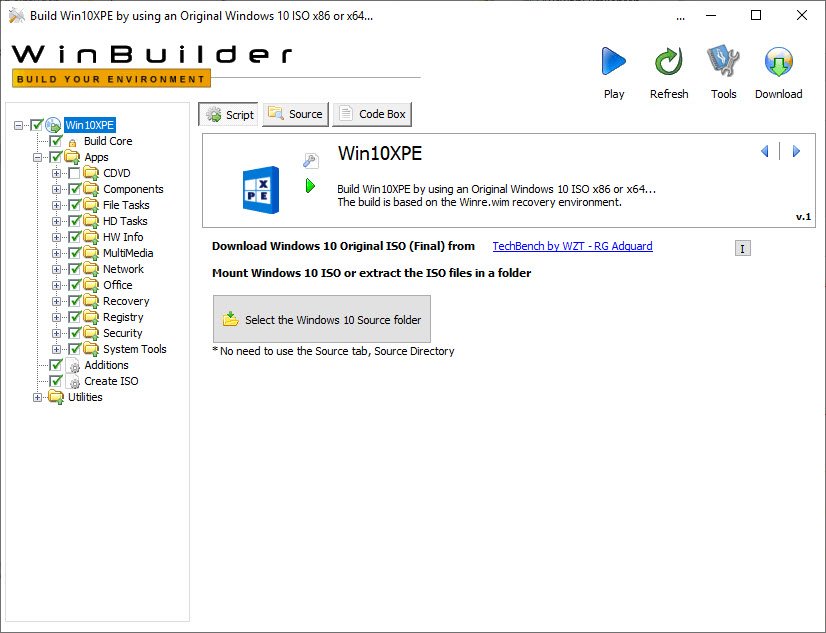Go to next script with right arrow

(796, 152)
